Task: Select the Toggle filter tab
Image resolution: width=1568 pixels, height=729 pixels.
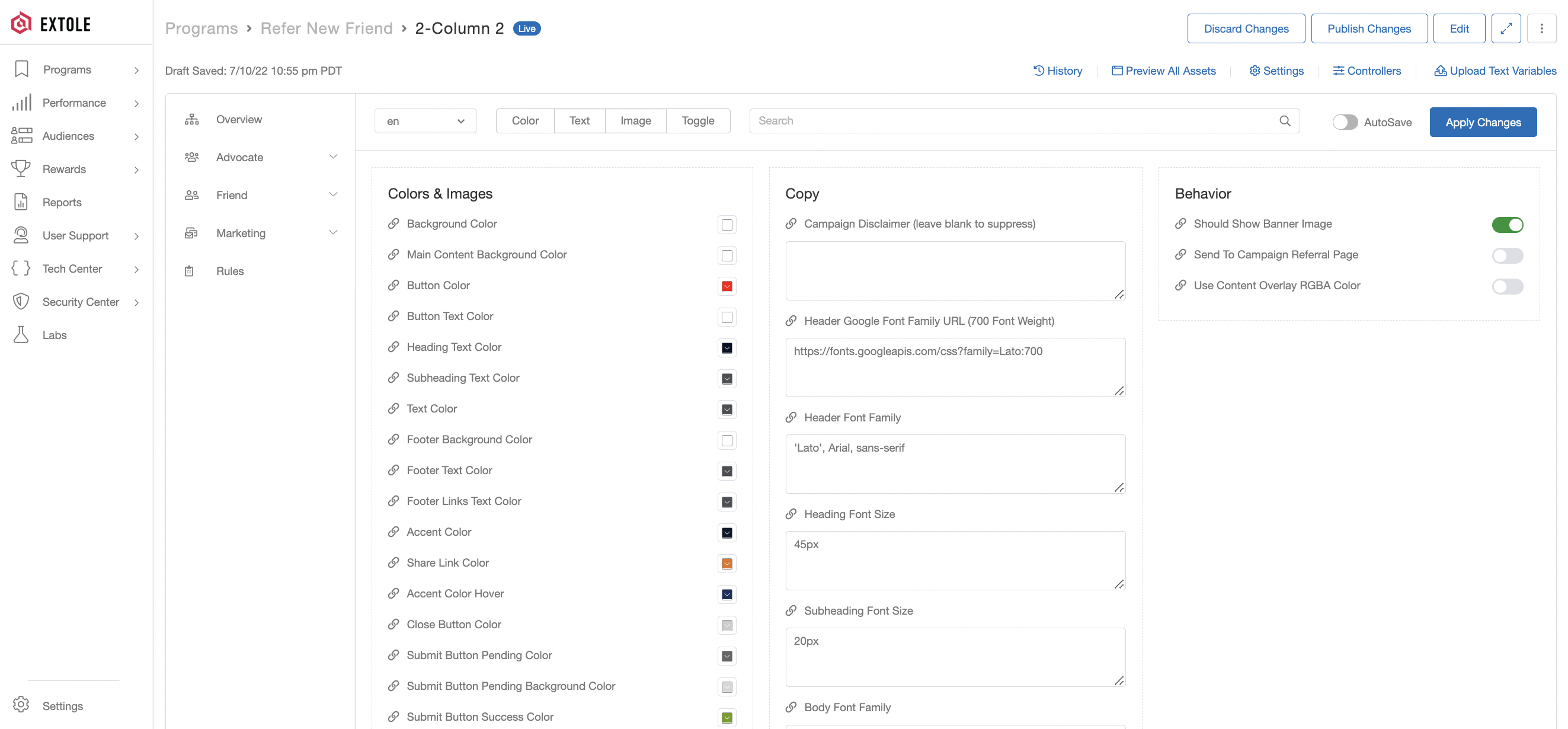Action: [698, 120]
